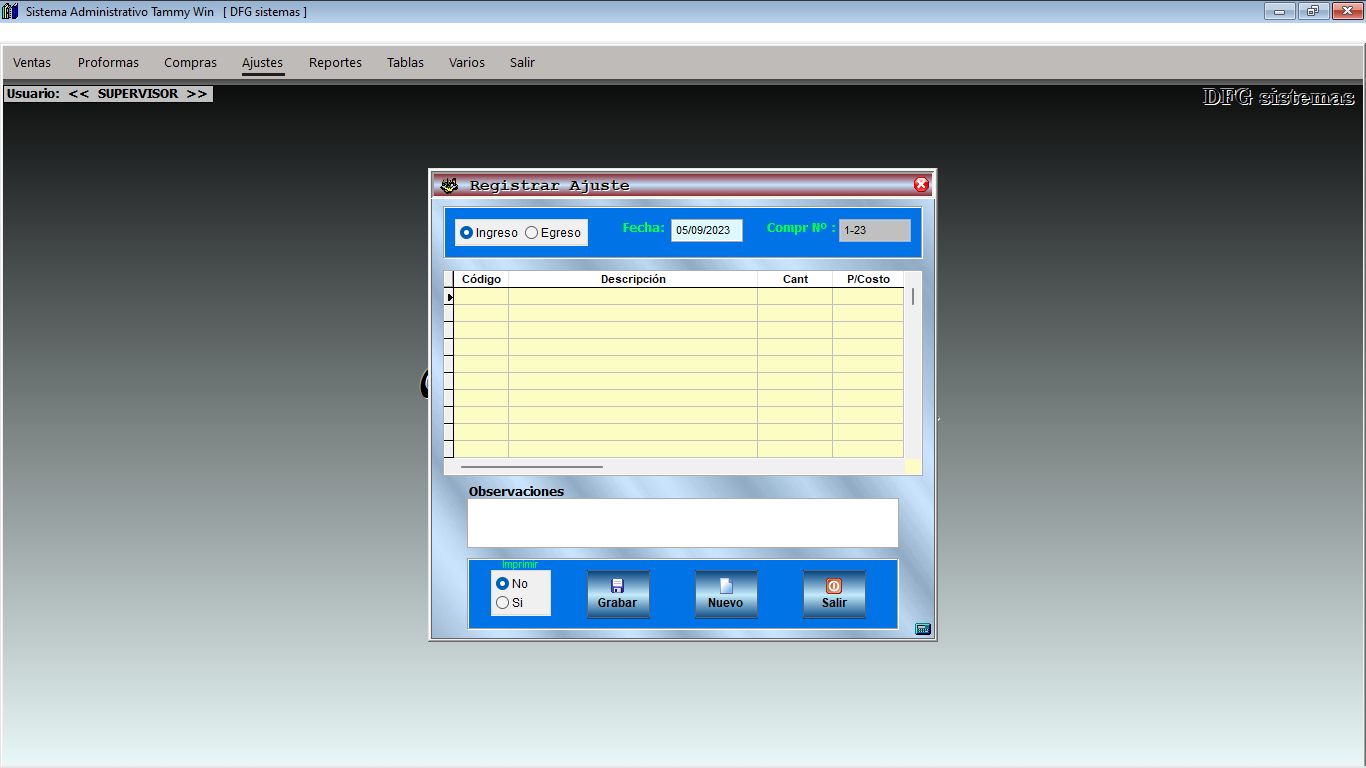Screen dimensions: 1366x768
Task: Click the DFG sistemas logo text
Action: (1278, 97)
